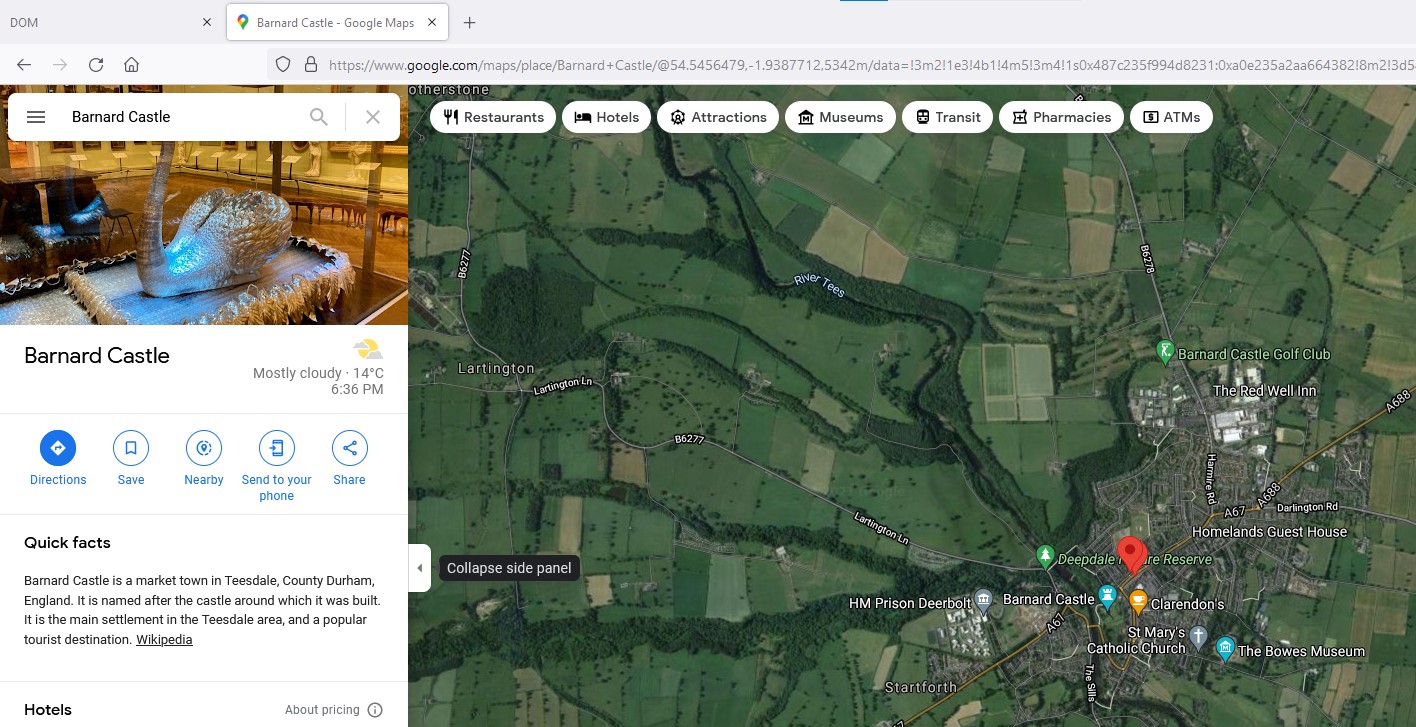The image size is (1416, 727).
Task: Show Attractions on the map
Action: pos(718,117)
